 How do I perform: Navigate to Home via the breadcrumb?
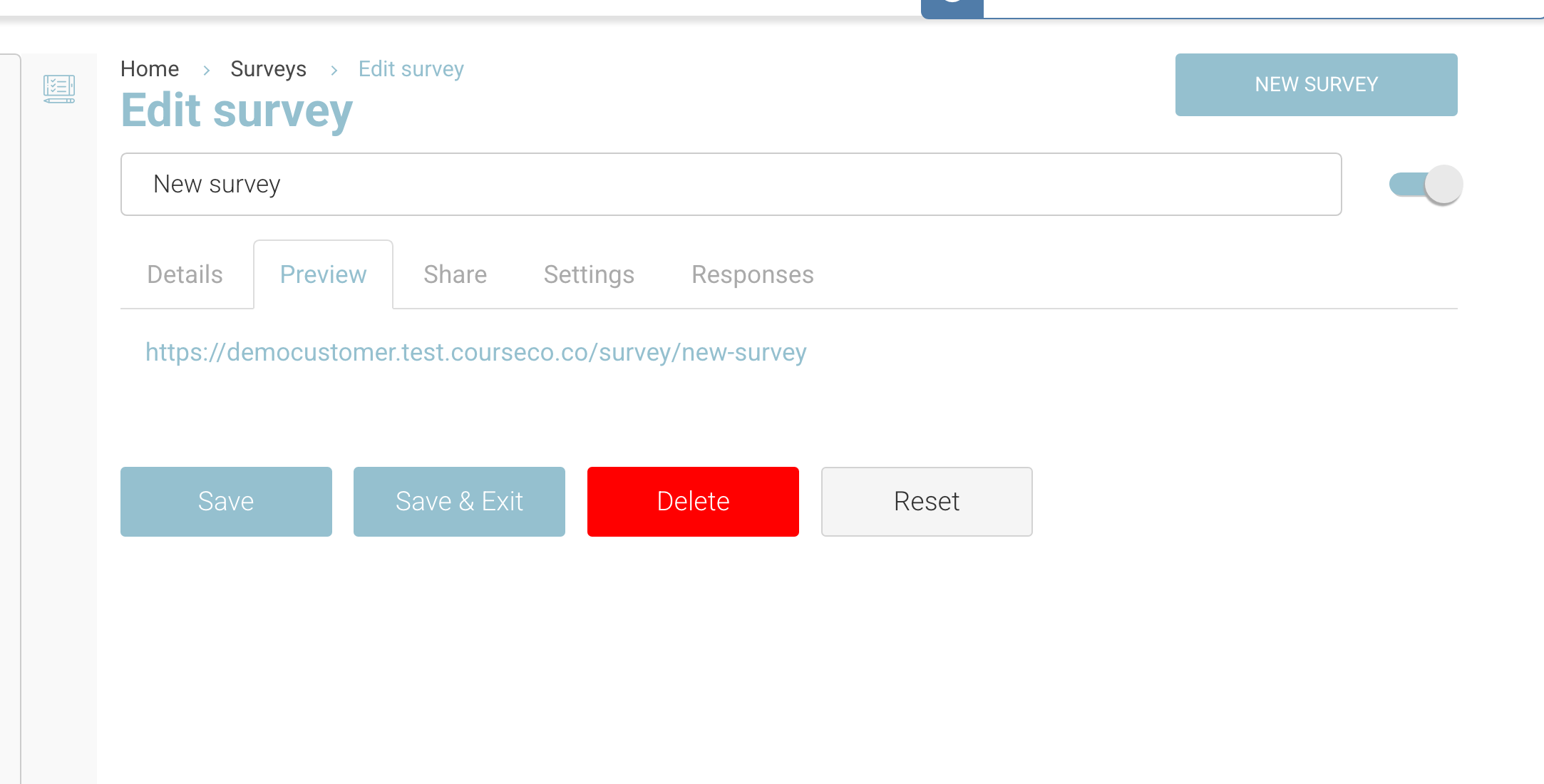pos(150,68)
